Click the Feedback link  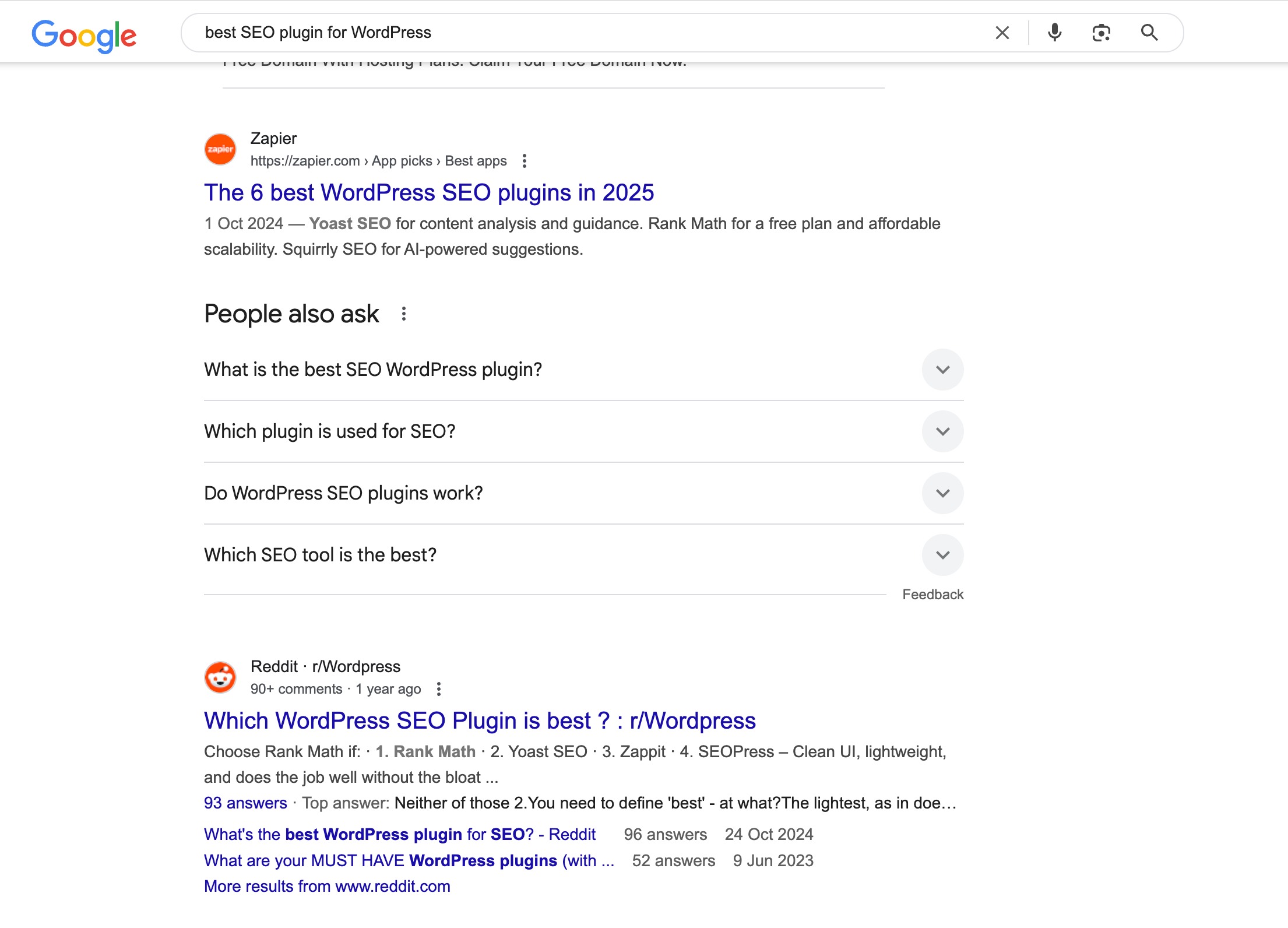pos(932,595)
